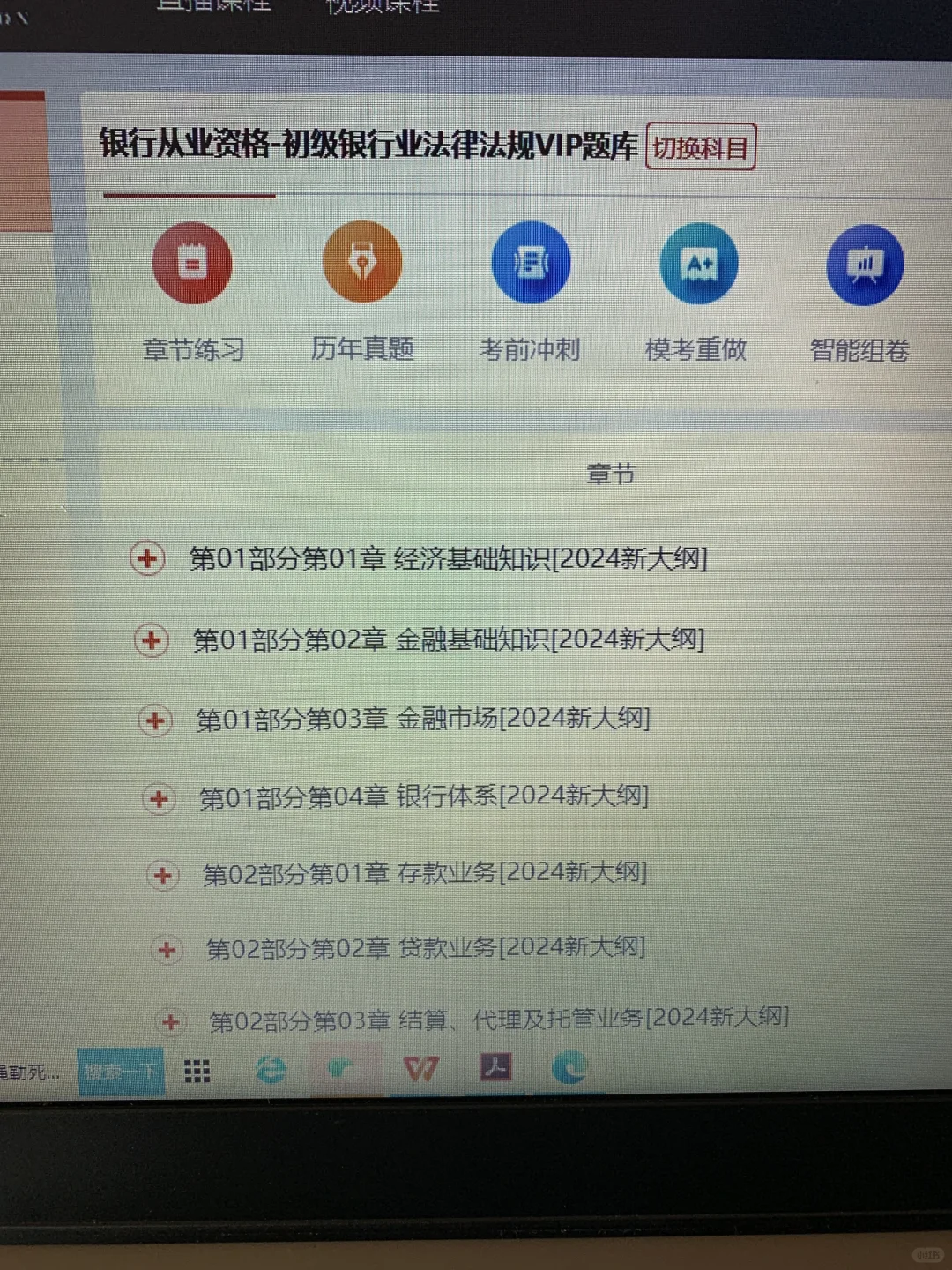This screenshot has height=1270, width=952.
Task: Select the 章节练习 practice icon
Action: click(x=192, y=263)
